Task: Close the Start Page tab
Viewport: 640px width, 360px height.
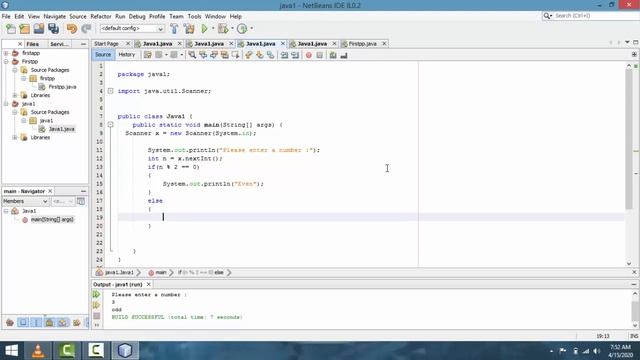Action: (128, 44)
